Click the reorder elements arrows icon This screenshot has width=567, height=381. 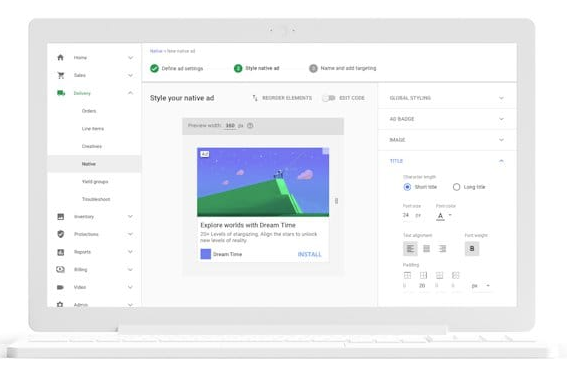(255, 98)
